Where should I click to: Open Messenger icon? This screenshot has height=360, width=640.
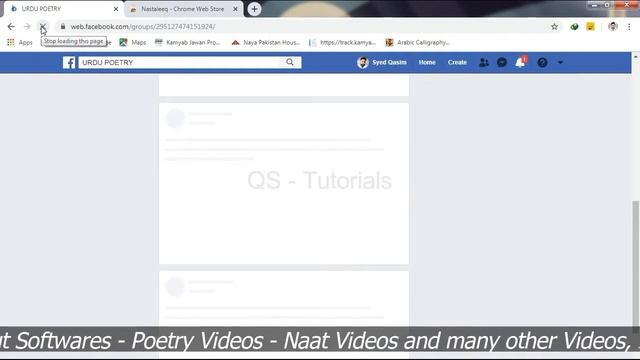[502, 62]
